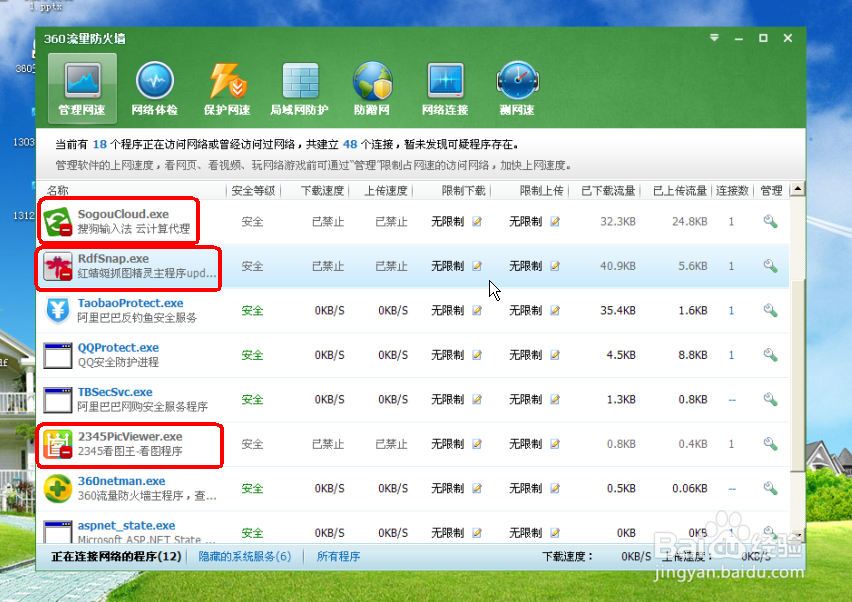Click the SogouCloud.exe program icon
Image resolution: width=852 pixels, height=602 pixels.
pyautogui.click(x=58, y=222)
